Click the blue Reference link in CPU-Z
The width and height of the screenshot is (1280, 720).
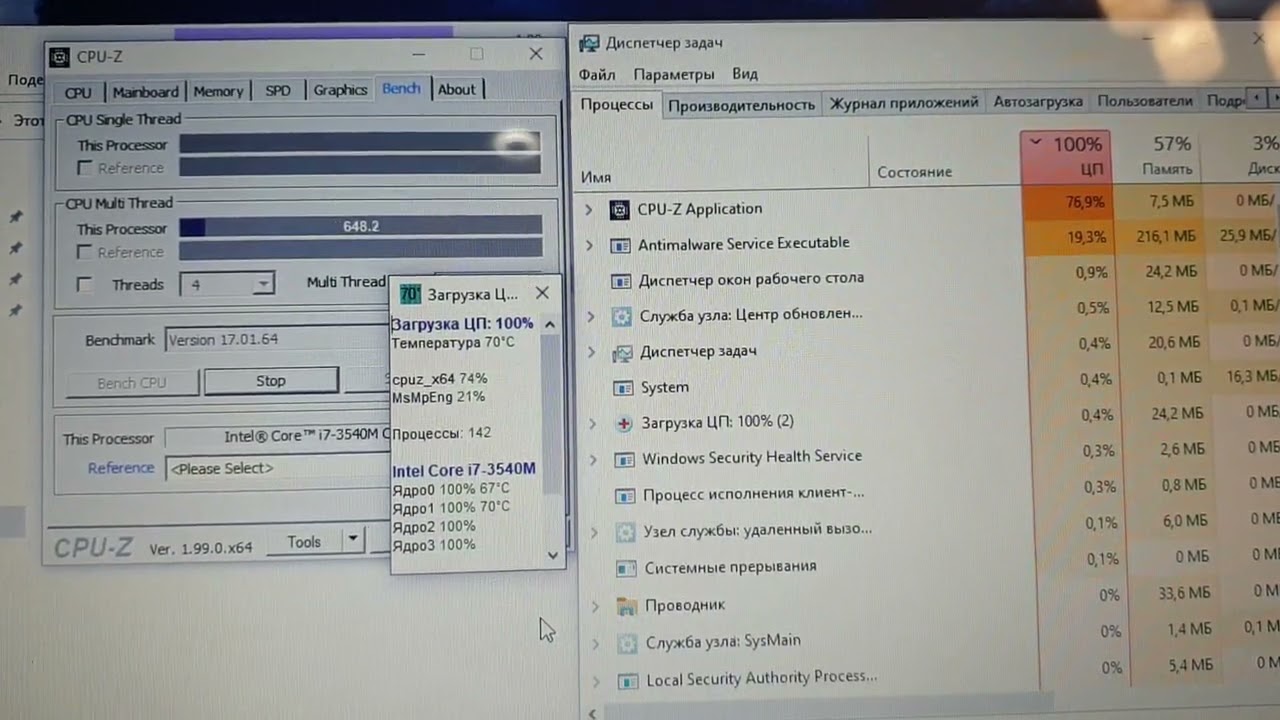121,468
